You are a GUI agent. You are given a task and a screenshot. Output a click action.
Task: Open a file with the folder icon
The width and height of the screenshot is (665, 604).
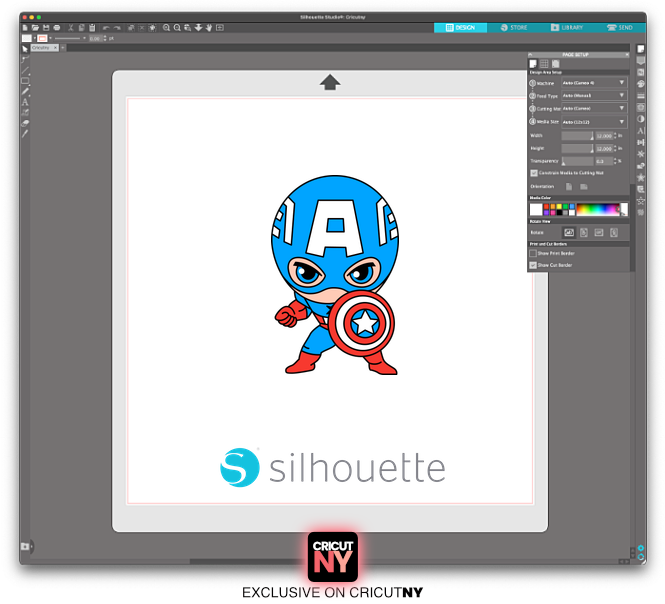[x=35, y=28]
